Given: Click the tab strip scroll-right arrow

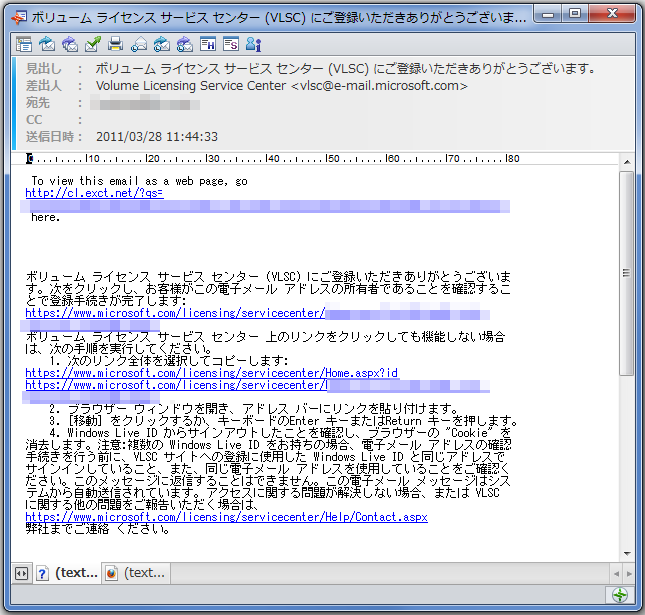Looking at the screenshot, I should 629,573.
